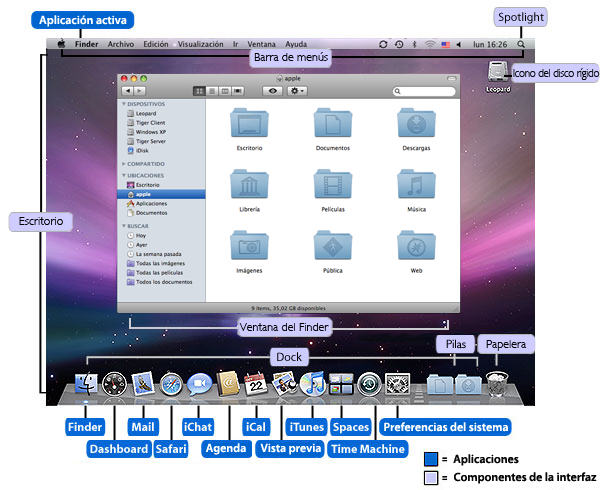Open iTunes from the Dock
This screenshot has width=600, height=490.
pyautogui.click(x=312, y=384)
